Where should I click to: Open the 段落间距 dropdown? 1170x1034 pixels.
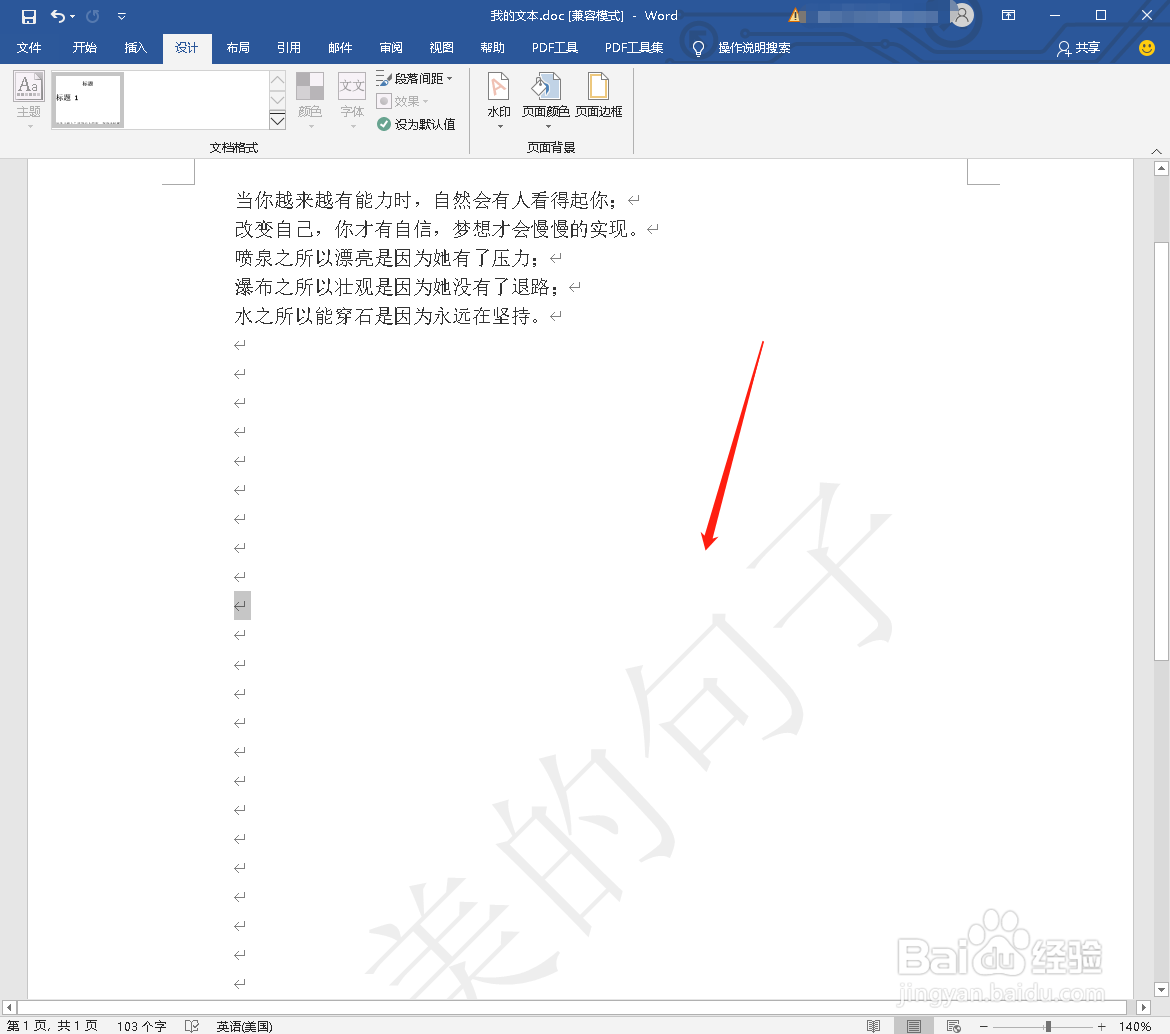click(x=416, y=78)
